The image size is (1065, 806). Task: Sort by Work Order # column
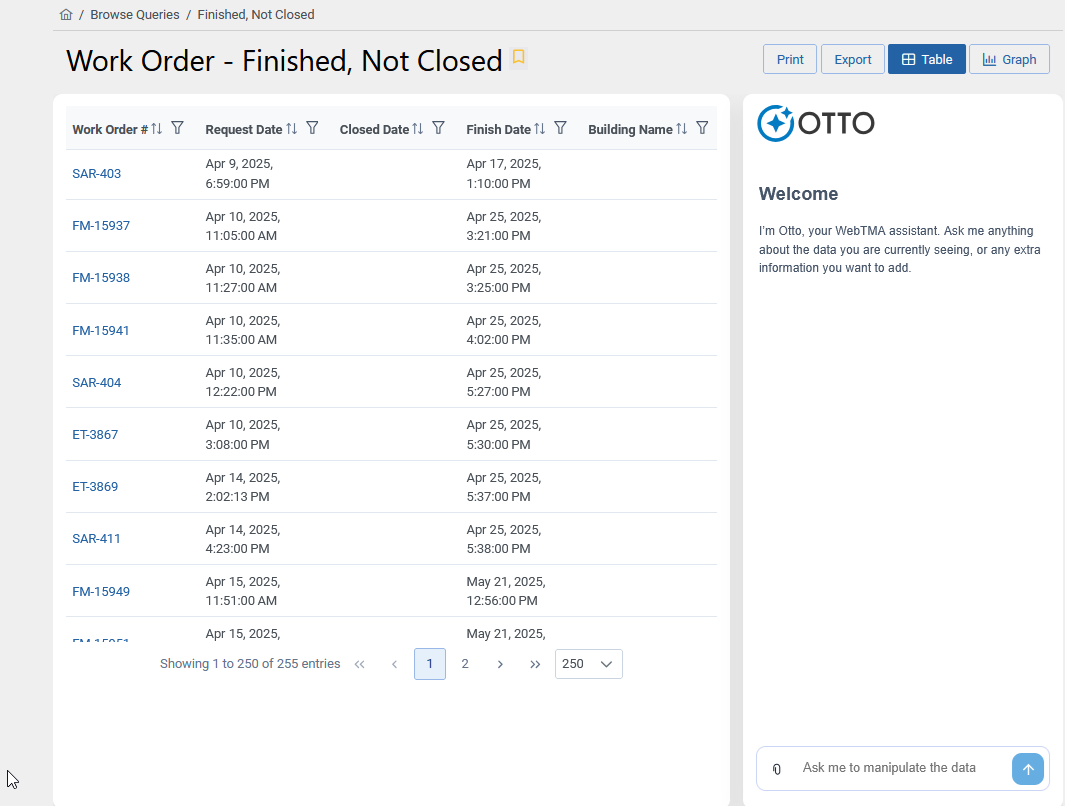pos(156,129)
